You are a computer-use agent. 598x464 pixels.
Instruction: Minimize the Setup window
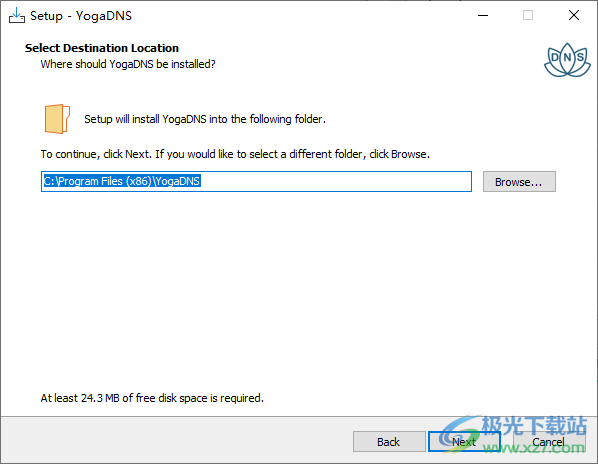point(483,16)
